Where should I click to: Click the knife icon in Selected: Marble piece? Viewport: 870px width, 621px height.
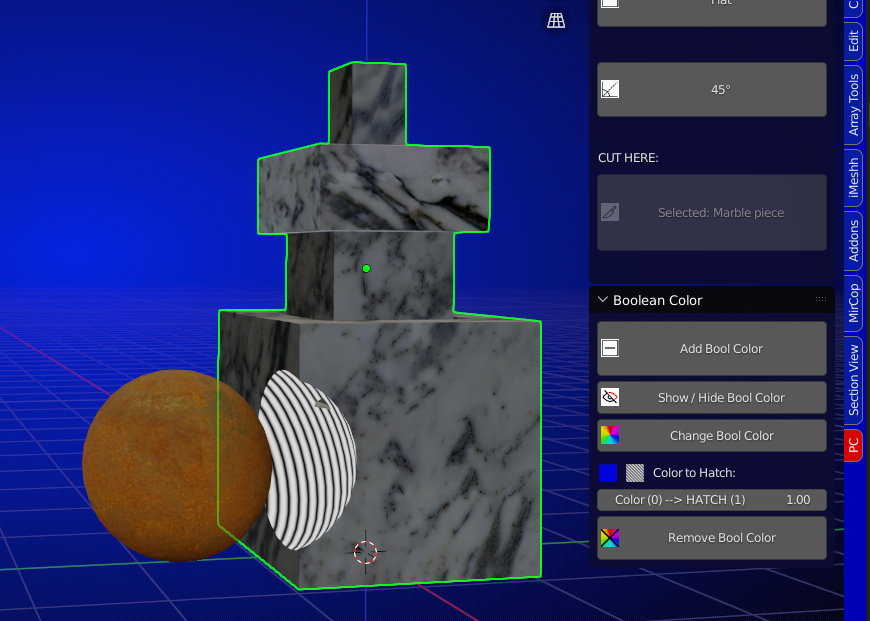coord(610,212)
